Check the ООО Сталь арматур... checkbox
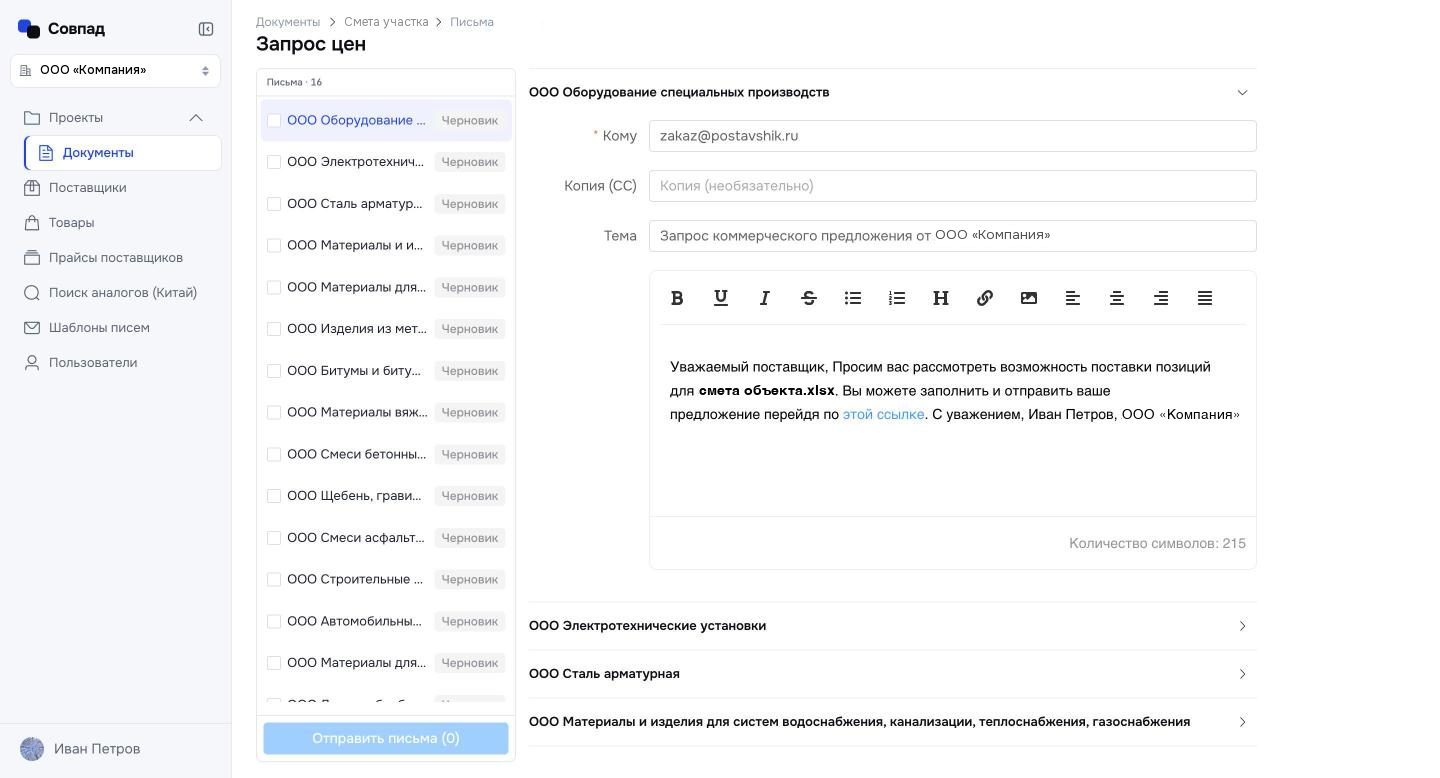This screenshot has height=778, width=1440. coord(274,204)
